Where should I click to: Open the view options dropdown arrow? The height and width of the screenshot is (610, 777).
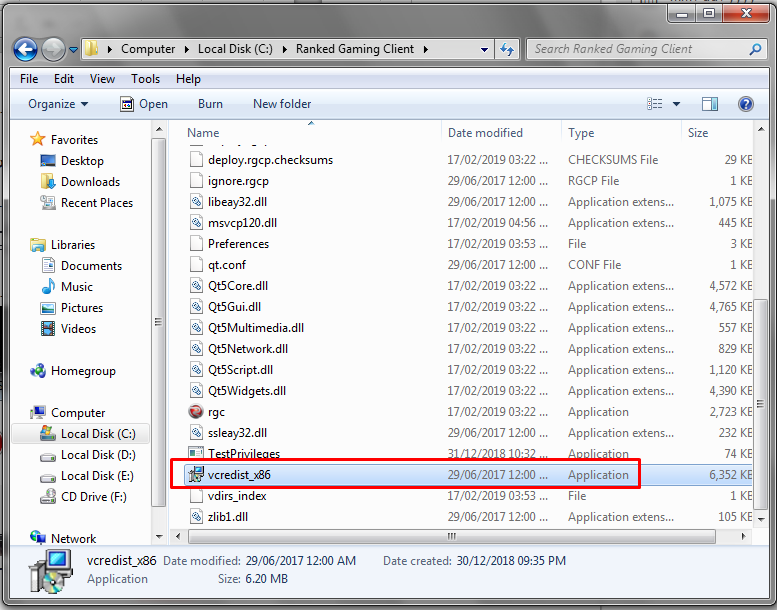pyautogui.click(x=676, y=104)
